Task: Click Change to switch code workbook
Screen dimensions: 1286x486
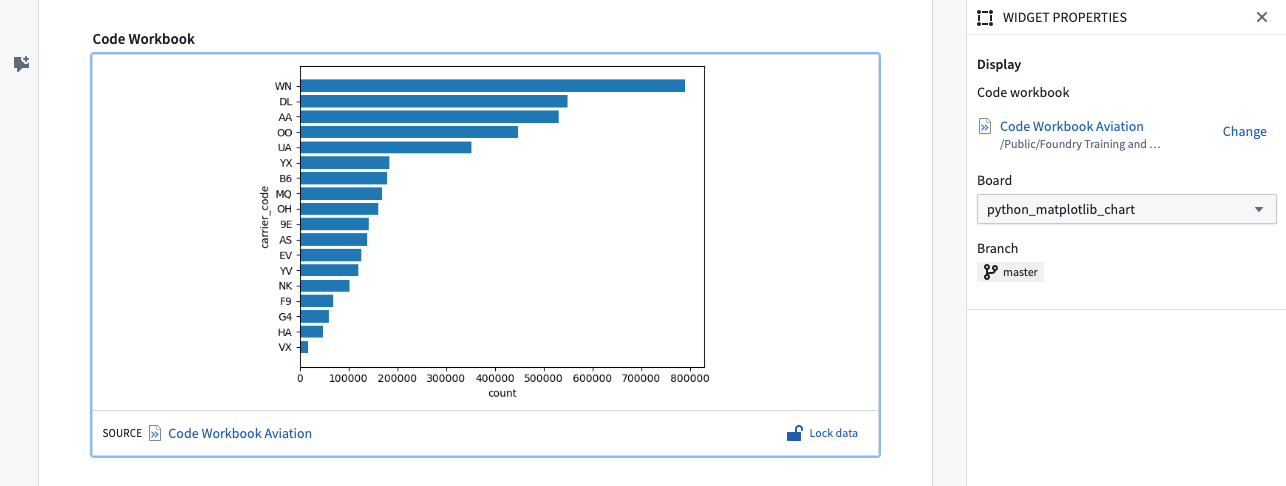Action: point(1244,132)
